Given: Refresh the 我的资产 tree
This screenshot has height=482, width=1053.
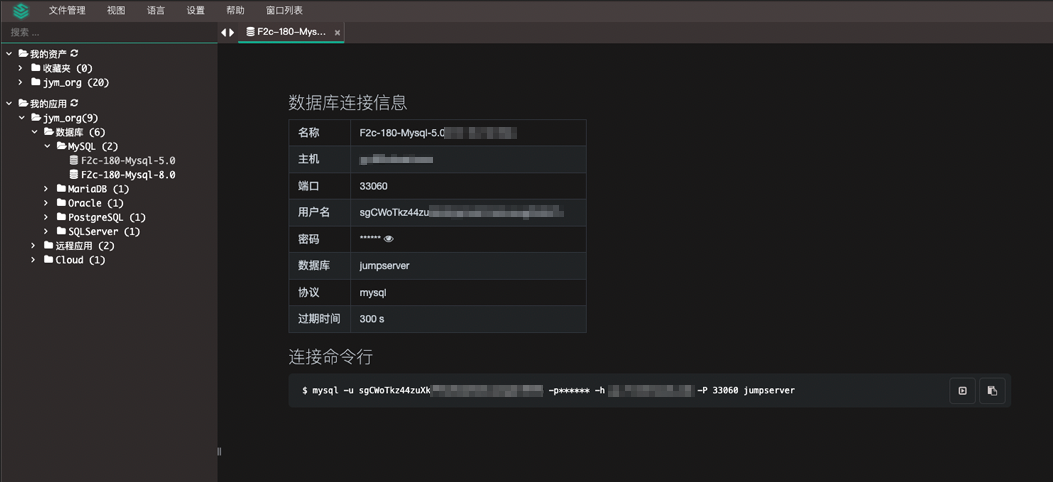Looking at the screenshot, I should pyautogui.click(x=74, y=54).
